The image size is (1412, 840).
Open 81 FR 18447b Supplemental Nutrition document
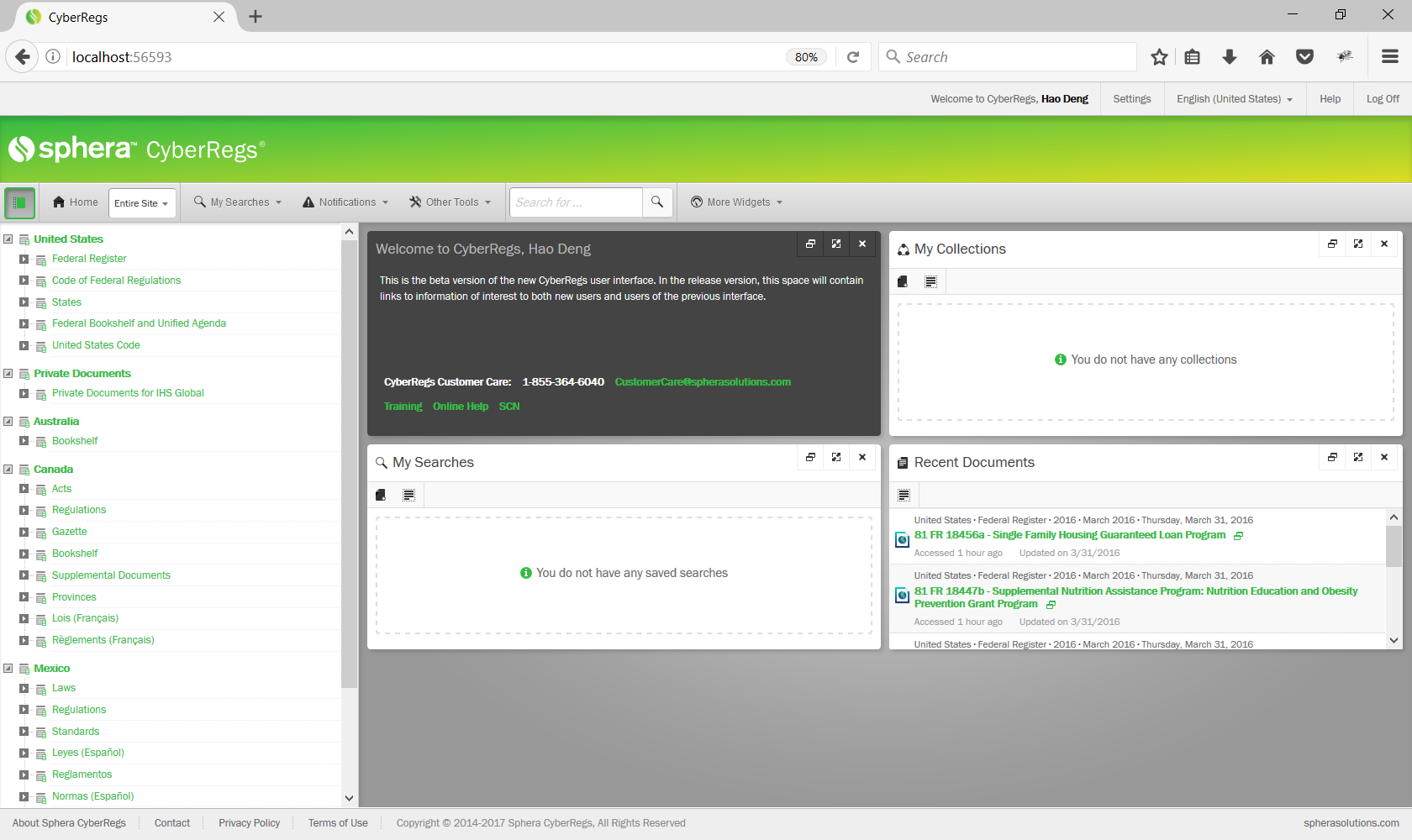(1135, 597)
